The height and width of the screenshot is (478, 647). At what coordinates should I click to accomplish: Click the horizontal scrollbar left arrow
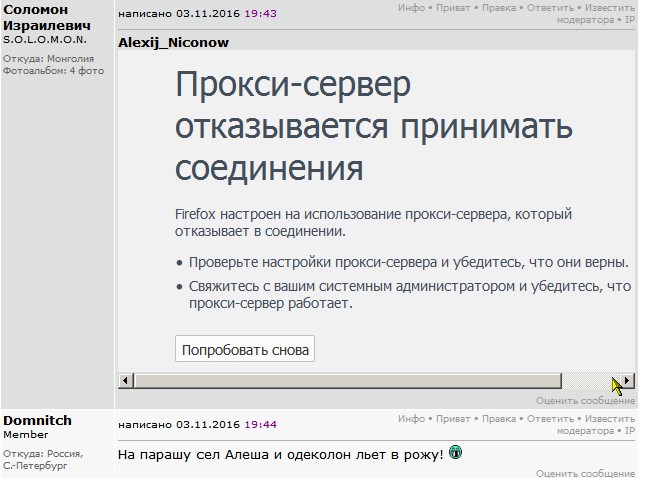pyautogui.click(x=126, y=380)
